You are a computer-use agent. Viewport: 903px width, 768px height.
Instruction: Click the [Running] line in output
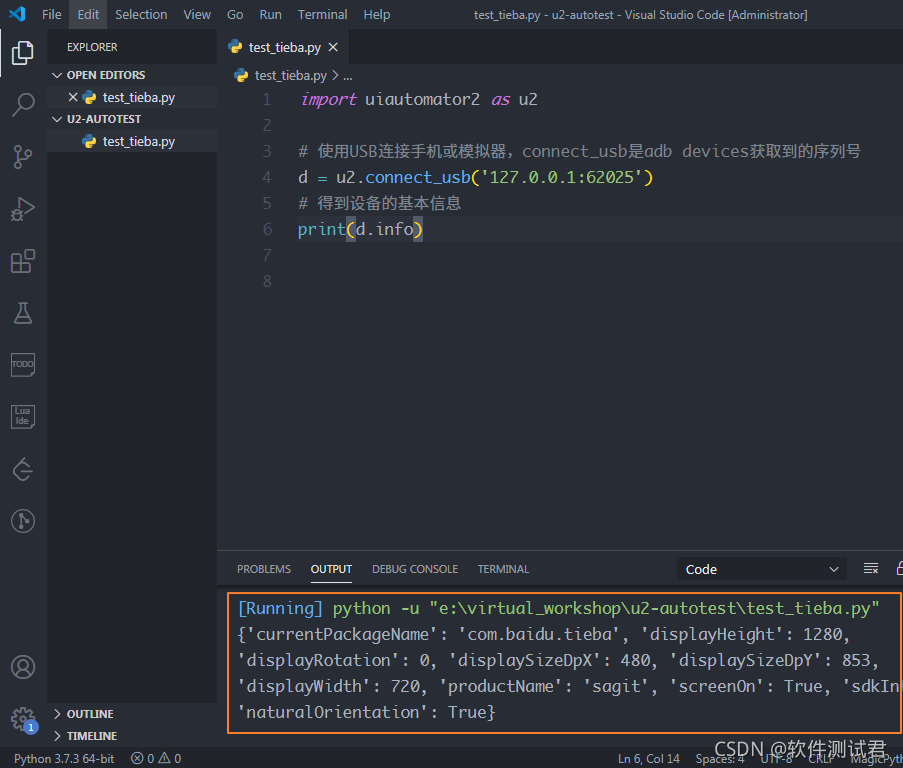tap(558, 609)
